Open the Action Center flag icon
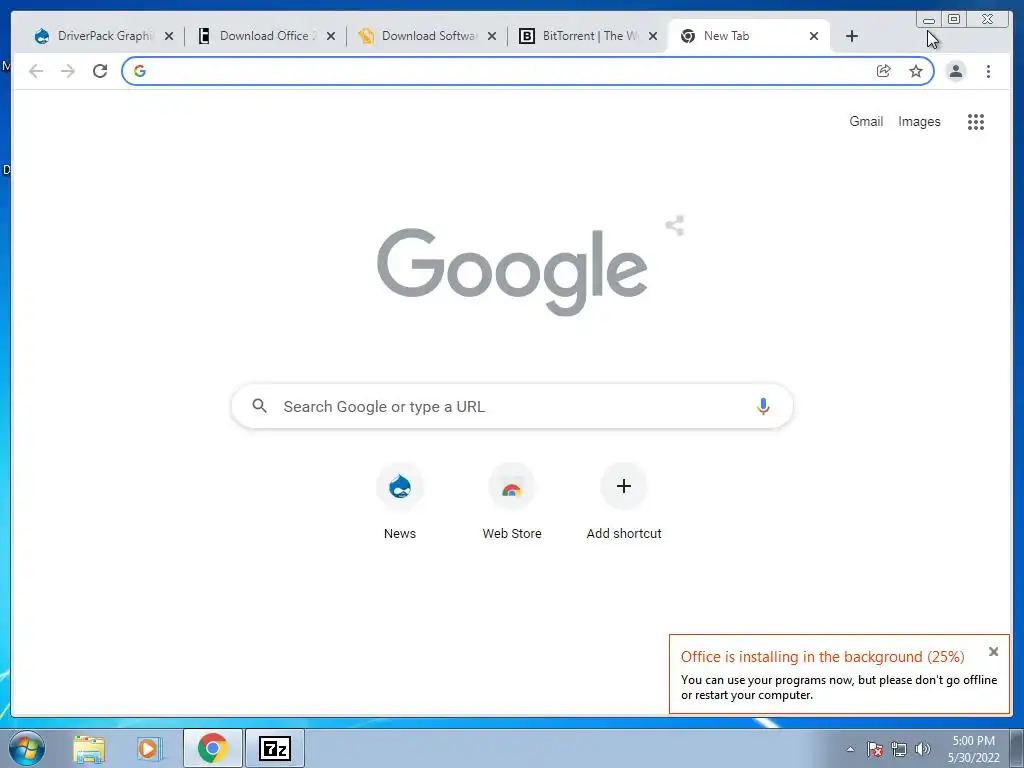 875,749
